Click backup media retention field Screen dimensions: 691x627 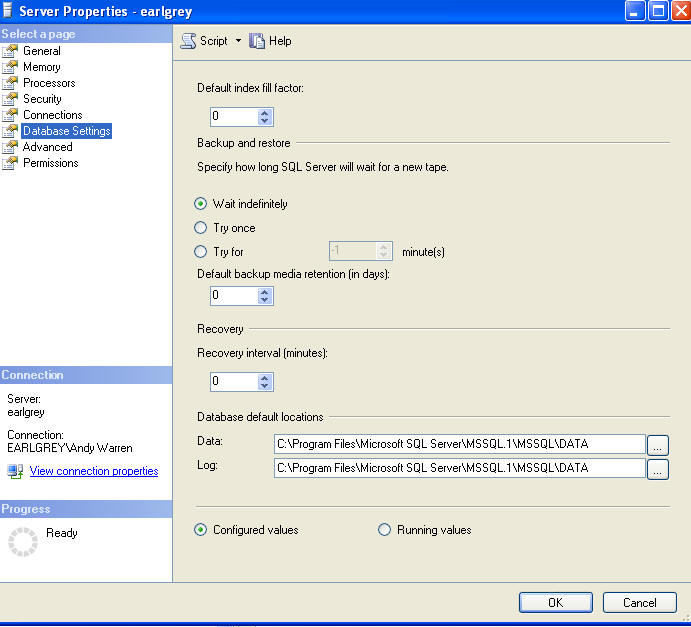tap(234, 296)
